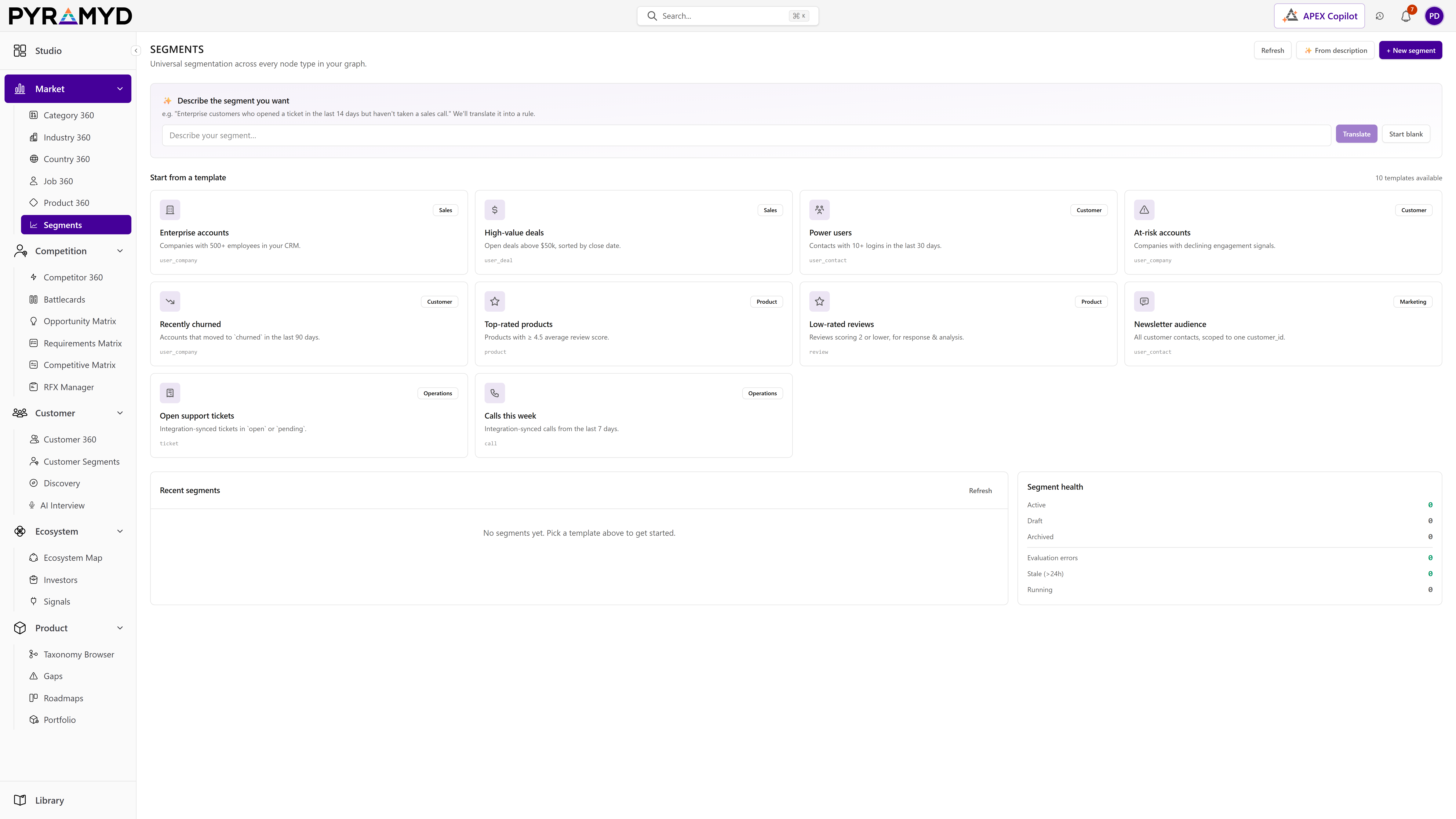Collapse the Product section chevron
Viewport: 1456px width, 819px height.
(x=120, y=628)
